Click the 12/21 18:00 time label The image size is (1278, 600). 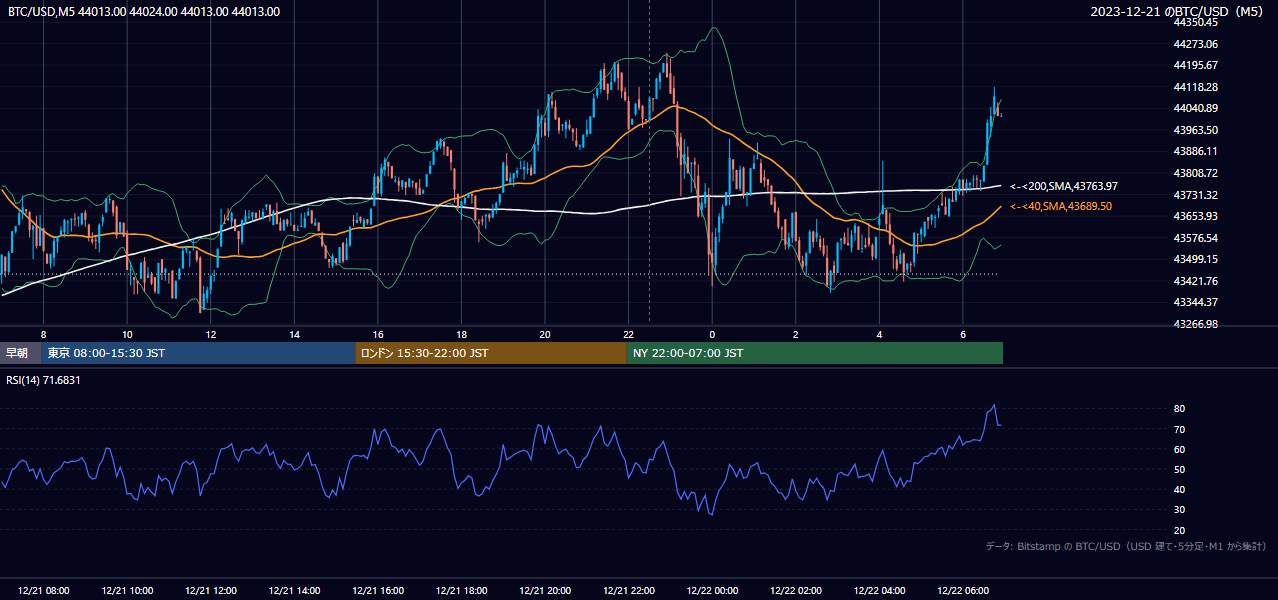461,591
